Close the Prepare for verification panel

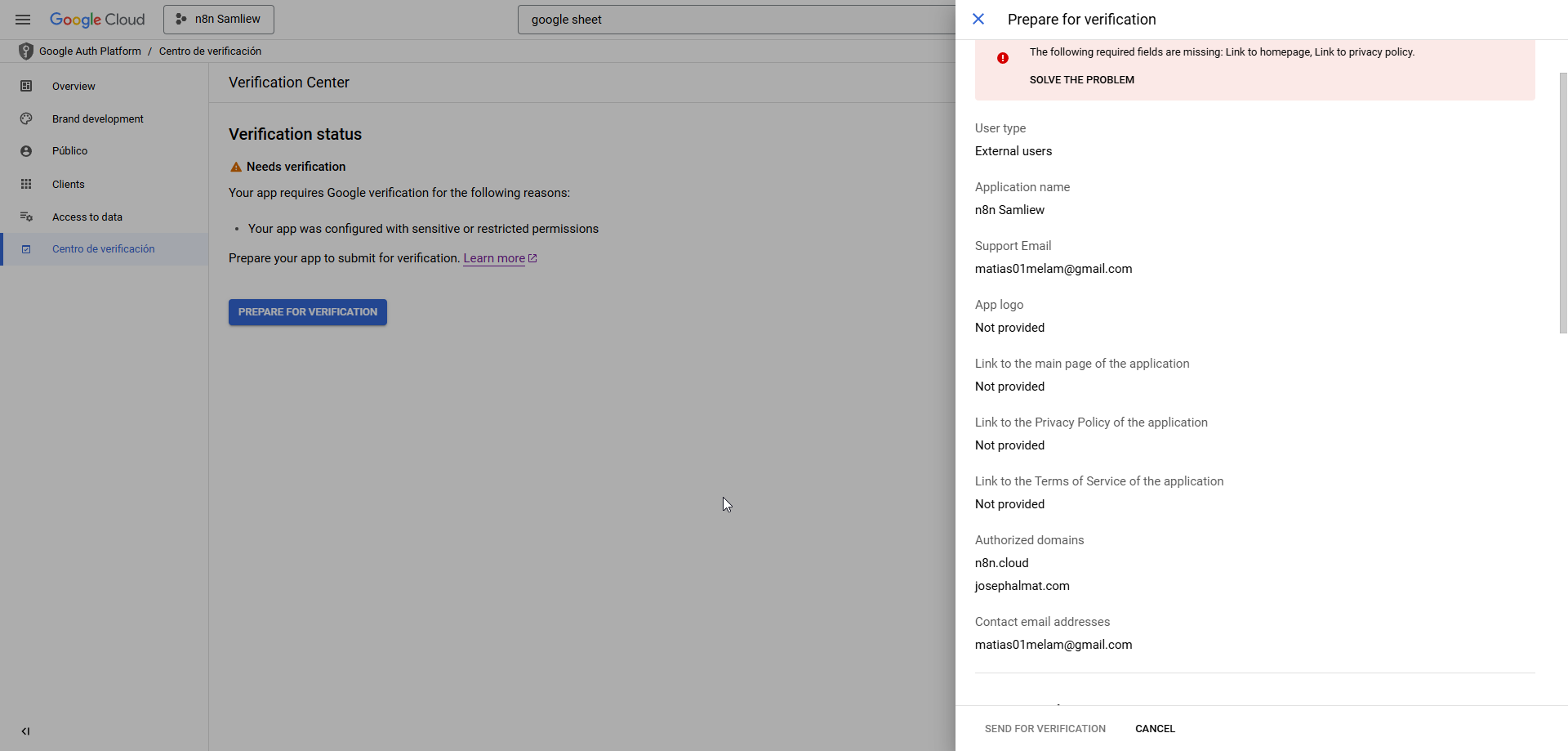978,19
